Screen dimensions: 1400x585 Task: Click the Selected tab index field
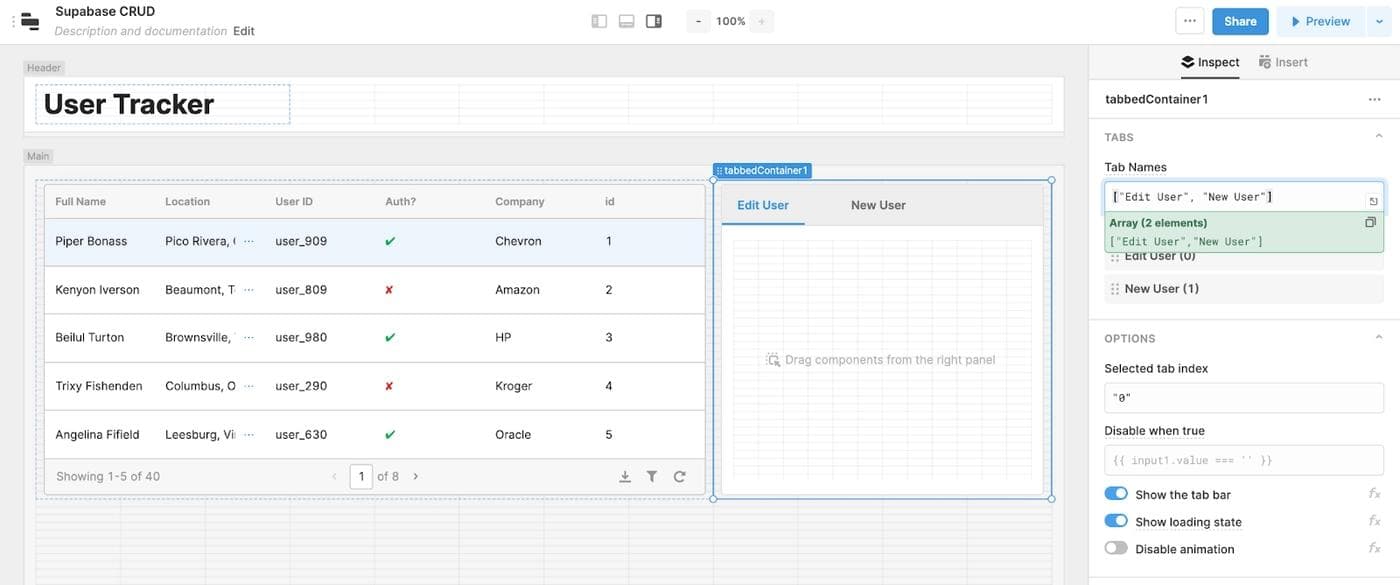pyautogui.click(x=1243, y=398)
